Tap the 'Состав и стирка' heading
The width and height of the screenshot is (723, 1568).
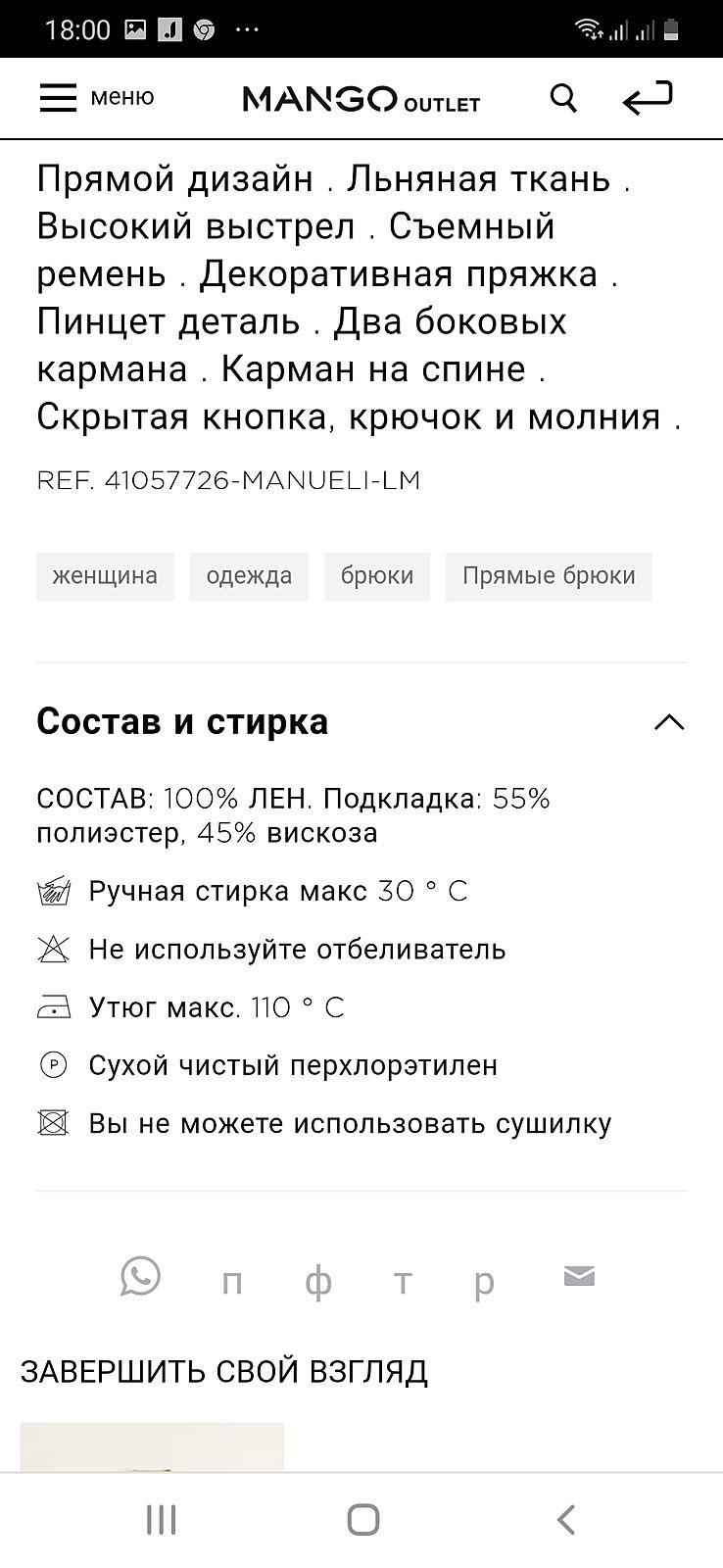[182, 722]
